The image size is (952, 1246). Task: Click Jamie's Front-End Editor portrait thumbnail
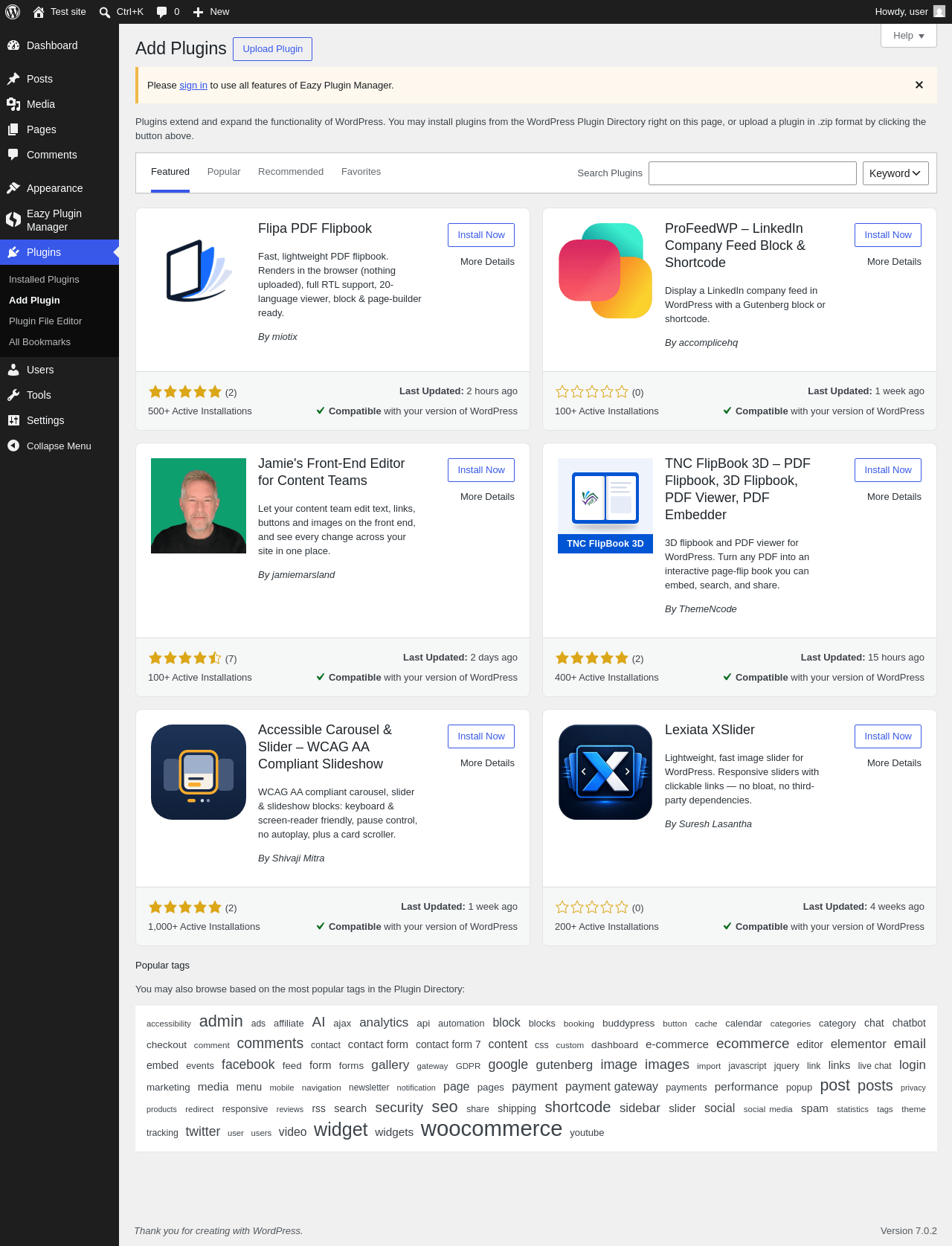point(199,506)
